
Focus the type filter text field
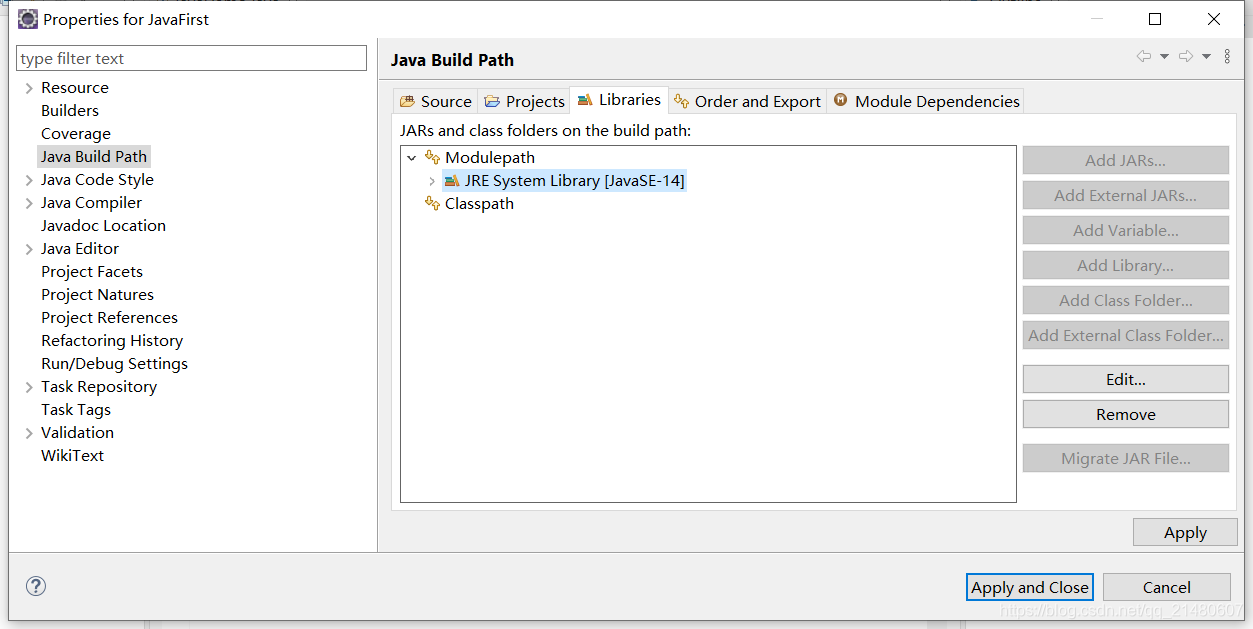[192, 58]
